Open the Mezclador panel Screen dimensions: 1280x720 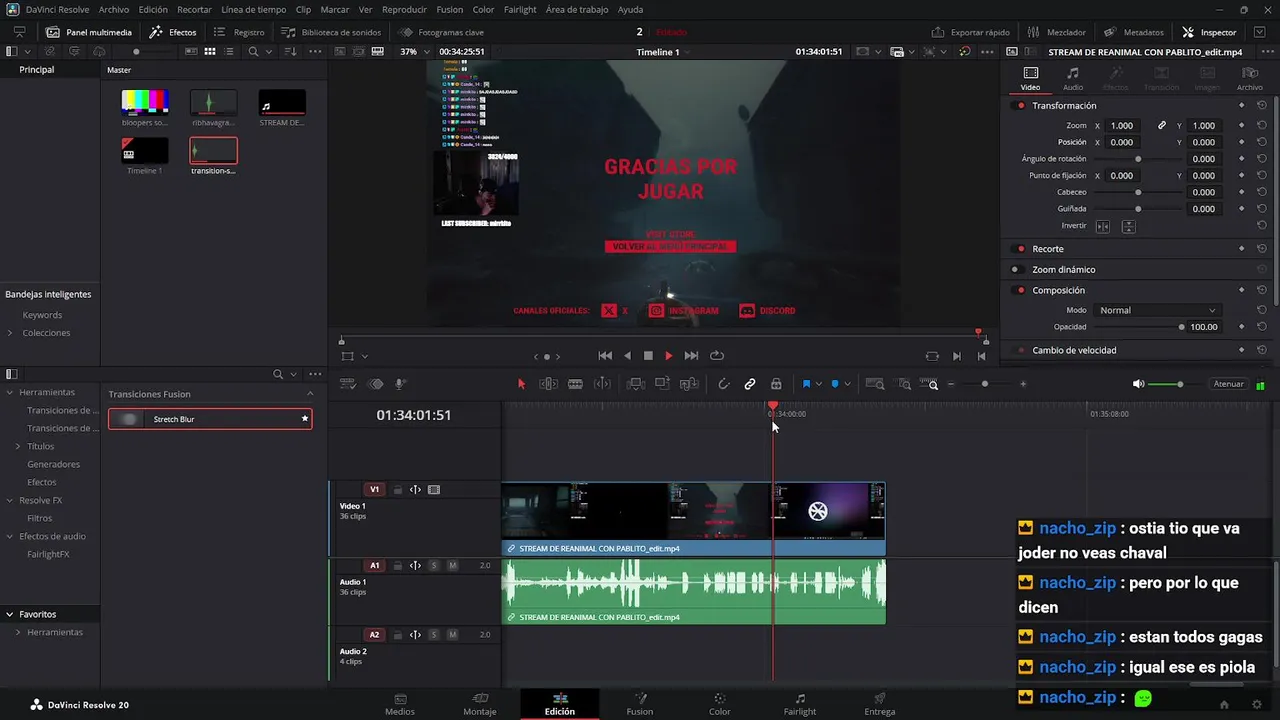1056,32
